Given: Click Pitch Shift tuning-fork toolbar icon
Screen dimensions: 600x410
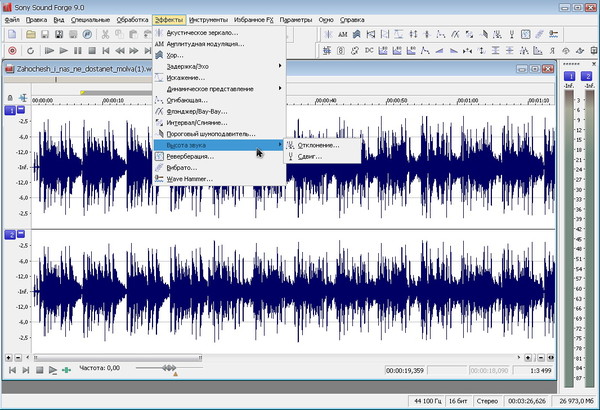Looking at the screenshot, I should pyautogui.click(x=512, y=34).
